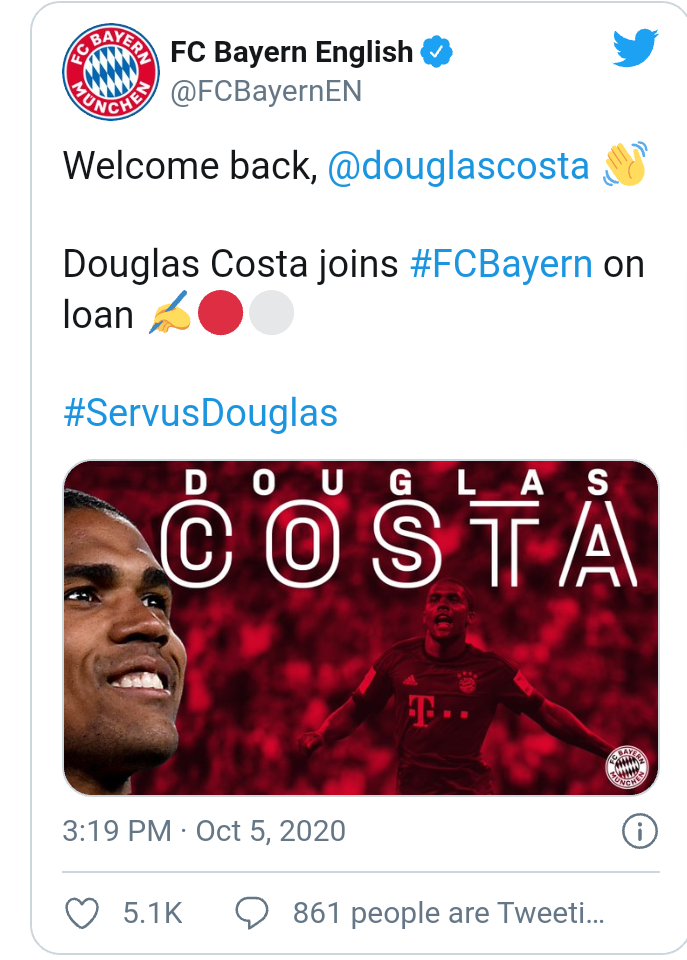687x960 pixels.
Task: Click the waving hand emoji
Action: tap(625, 164)
